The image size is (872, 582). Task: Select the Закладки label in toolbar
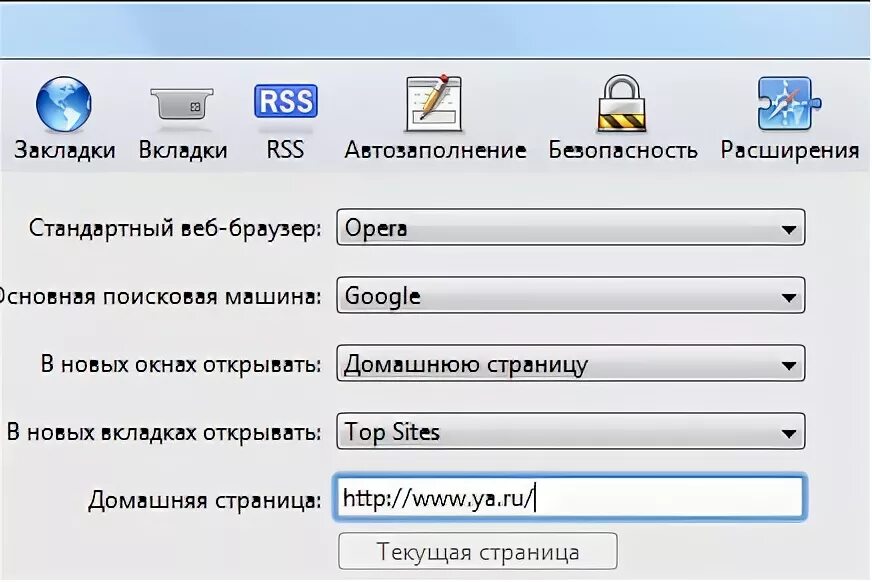coord(65,150)
